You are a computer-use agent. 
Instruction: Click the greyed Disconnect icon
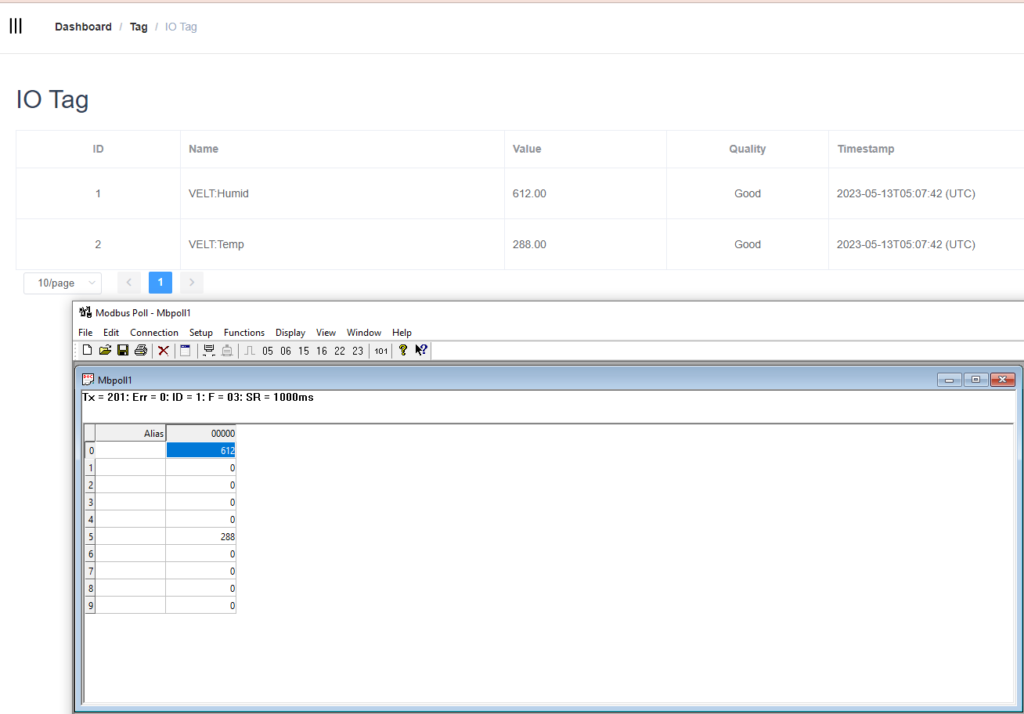tap(227, 350)
